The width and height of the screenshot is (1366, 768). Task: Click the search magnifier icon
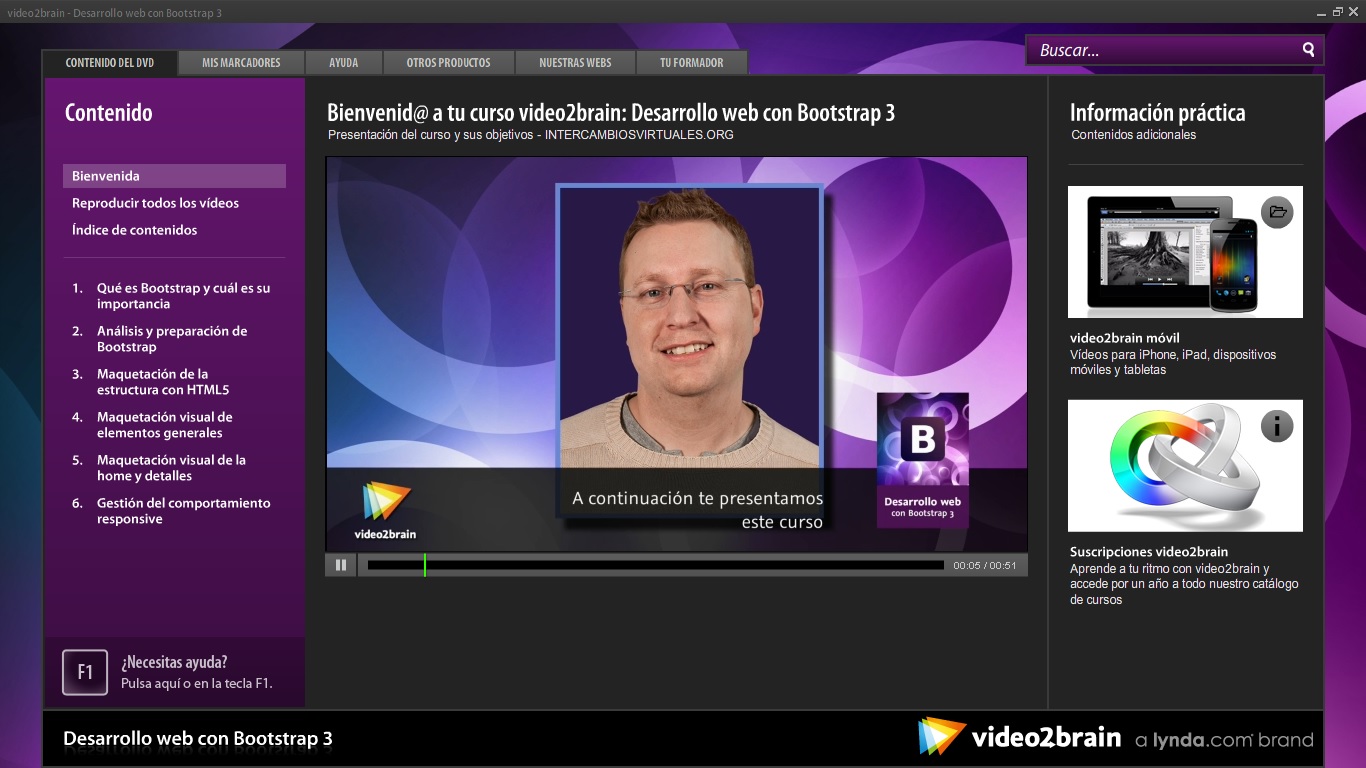(x=1308, y=49)
